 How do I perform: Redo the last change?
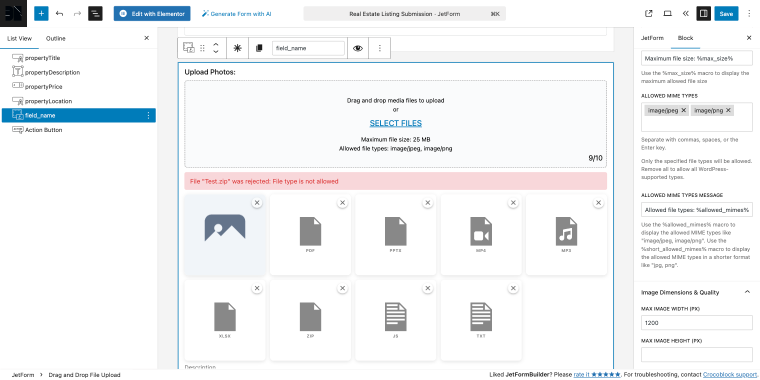[x=77, y=14]
